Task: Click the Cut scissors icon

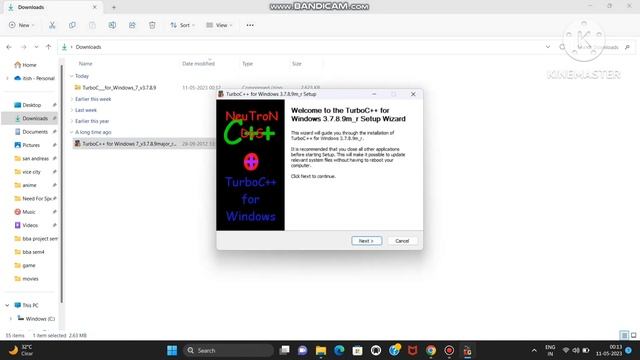Action: [x=52, y=25]
